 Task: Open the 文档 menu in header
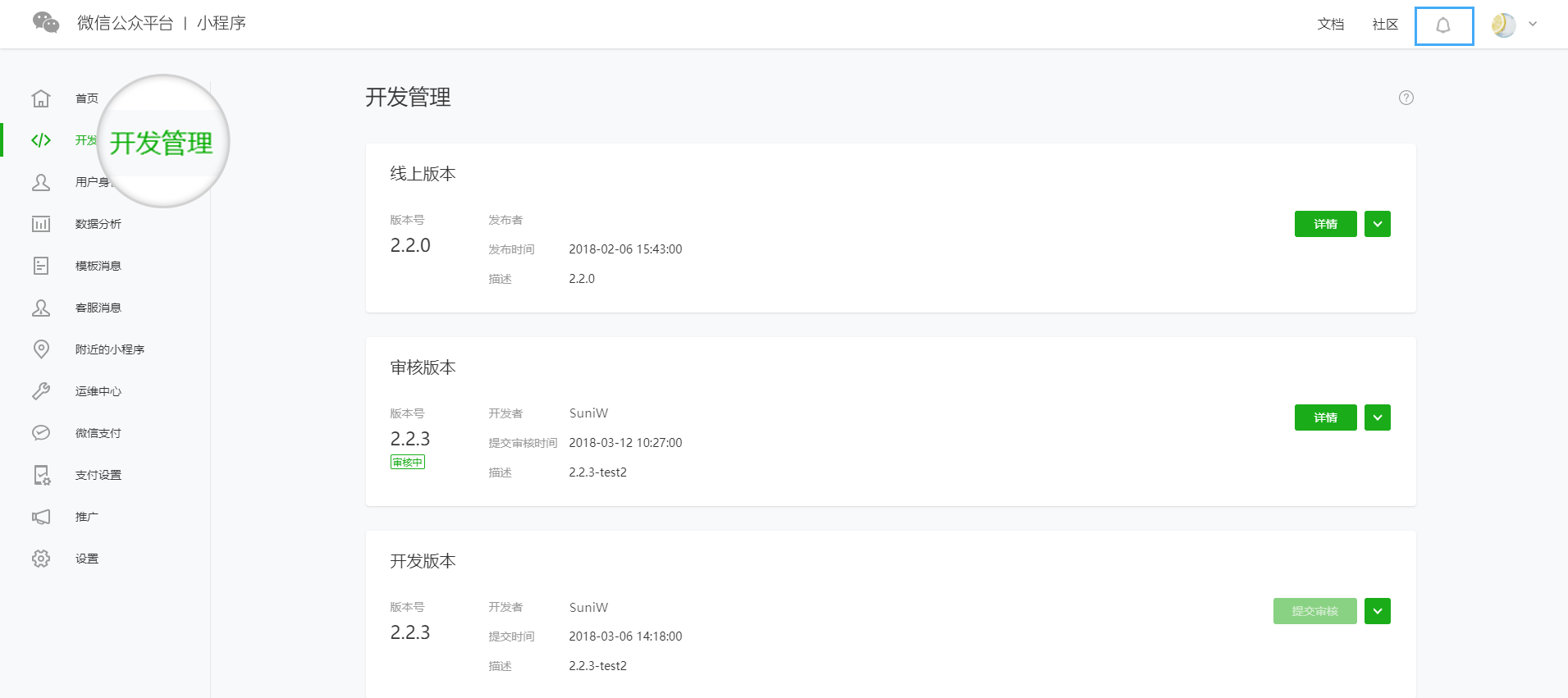coord(1331,25)
